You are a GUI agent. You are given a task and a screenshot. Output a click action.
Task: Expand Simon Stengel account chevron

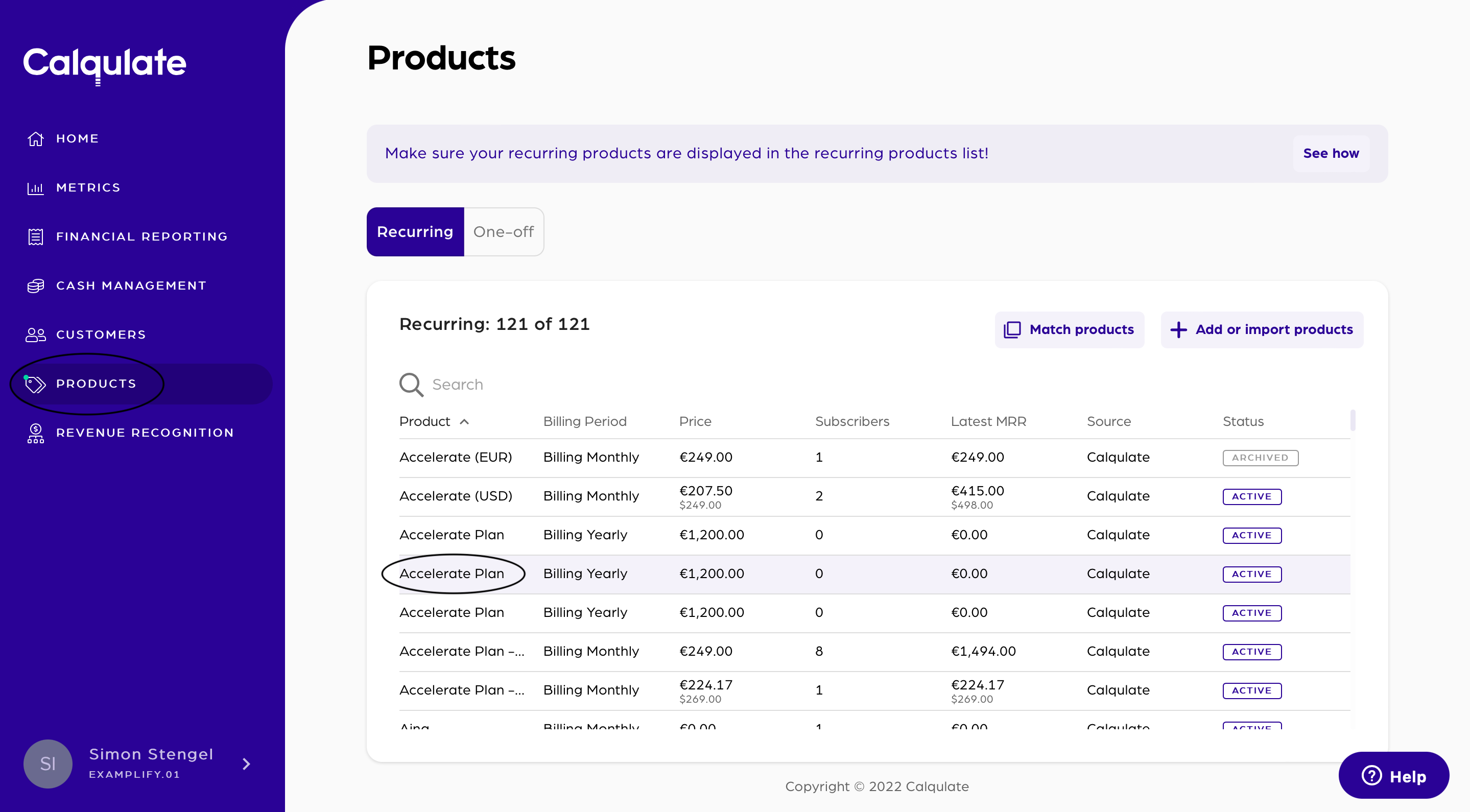(x=247, y=763)
